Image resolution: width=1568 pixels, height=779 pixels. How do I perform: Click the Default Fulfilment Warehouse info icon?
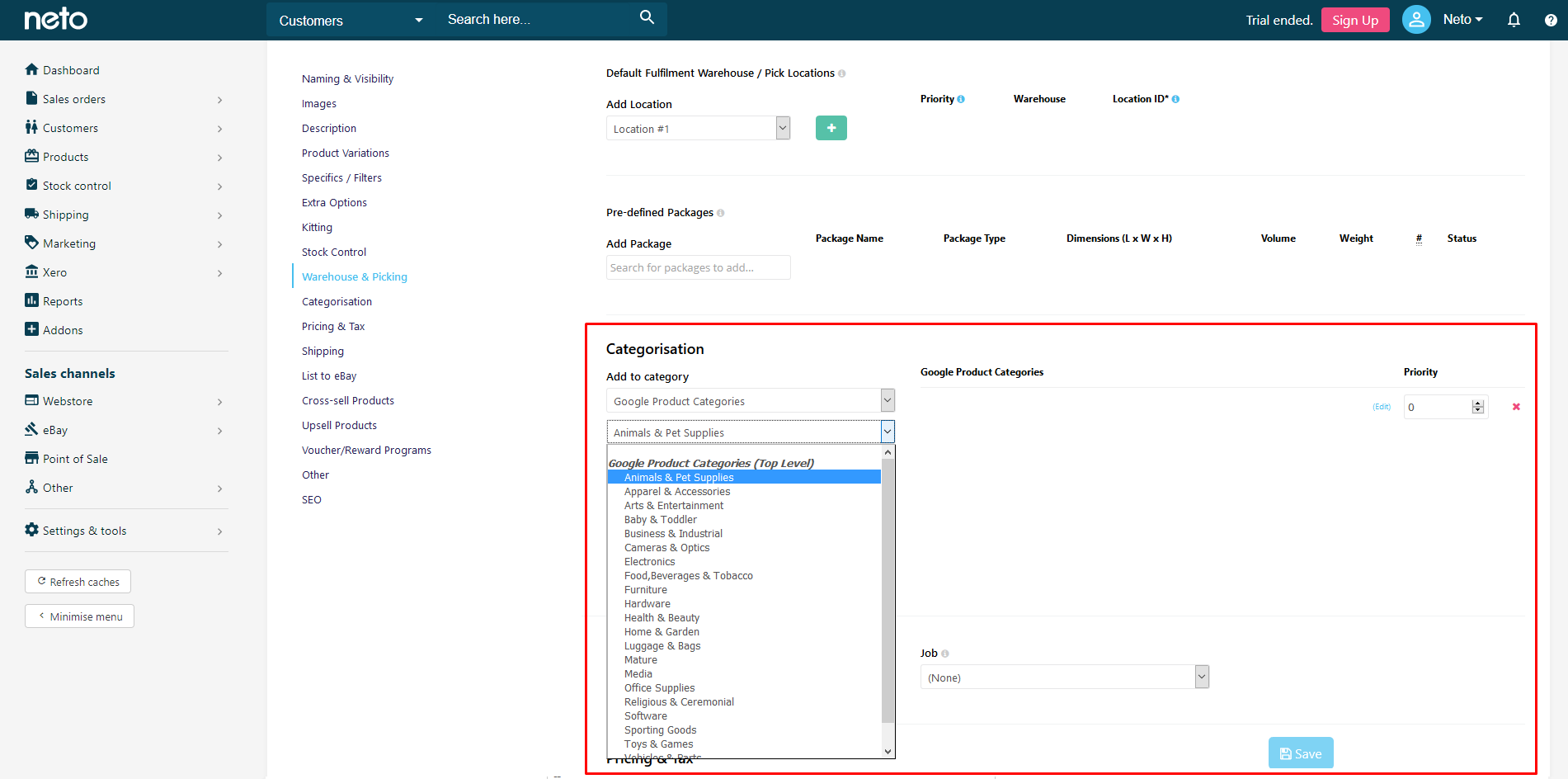842,73
